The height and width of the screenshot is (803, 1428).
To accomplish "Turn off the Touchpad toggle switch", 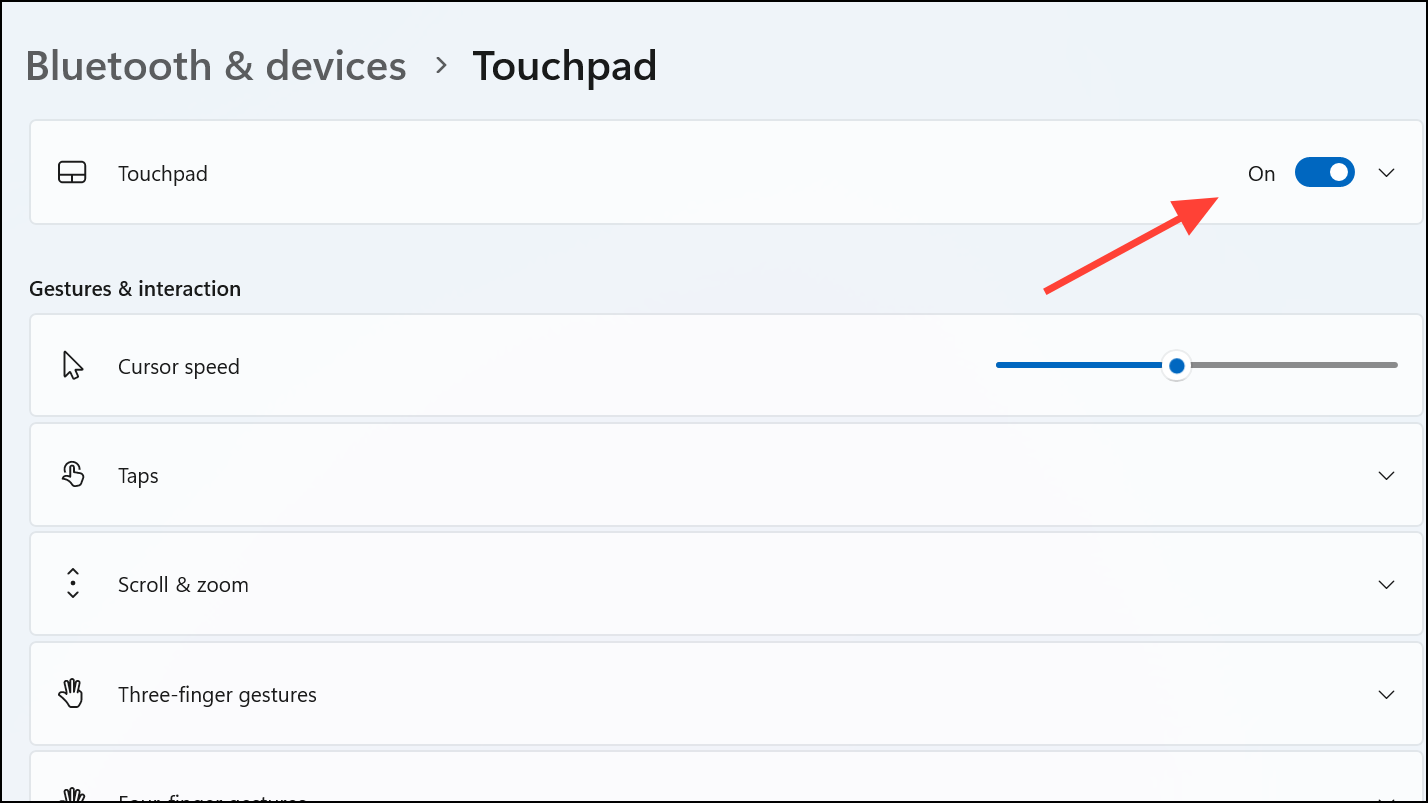I will coord(1324,173).
